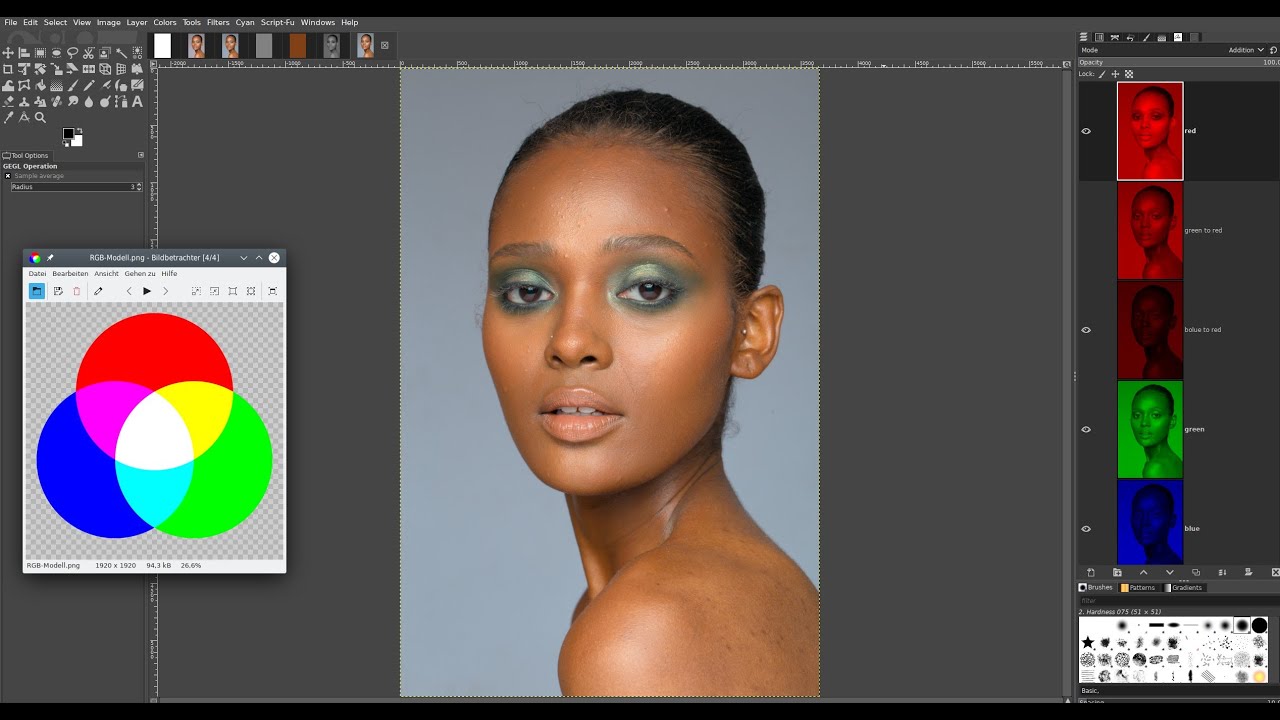This screenshot has width=1280, height=720.
Task: Click the open folder icon in Bildbetrachter
Action: point(37,291)
